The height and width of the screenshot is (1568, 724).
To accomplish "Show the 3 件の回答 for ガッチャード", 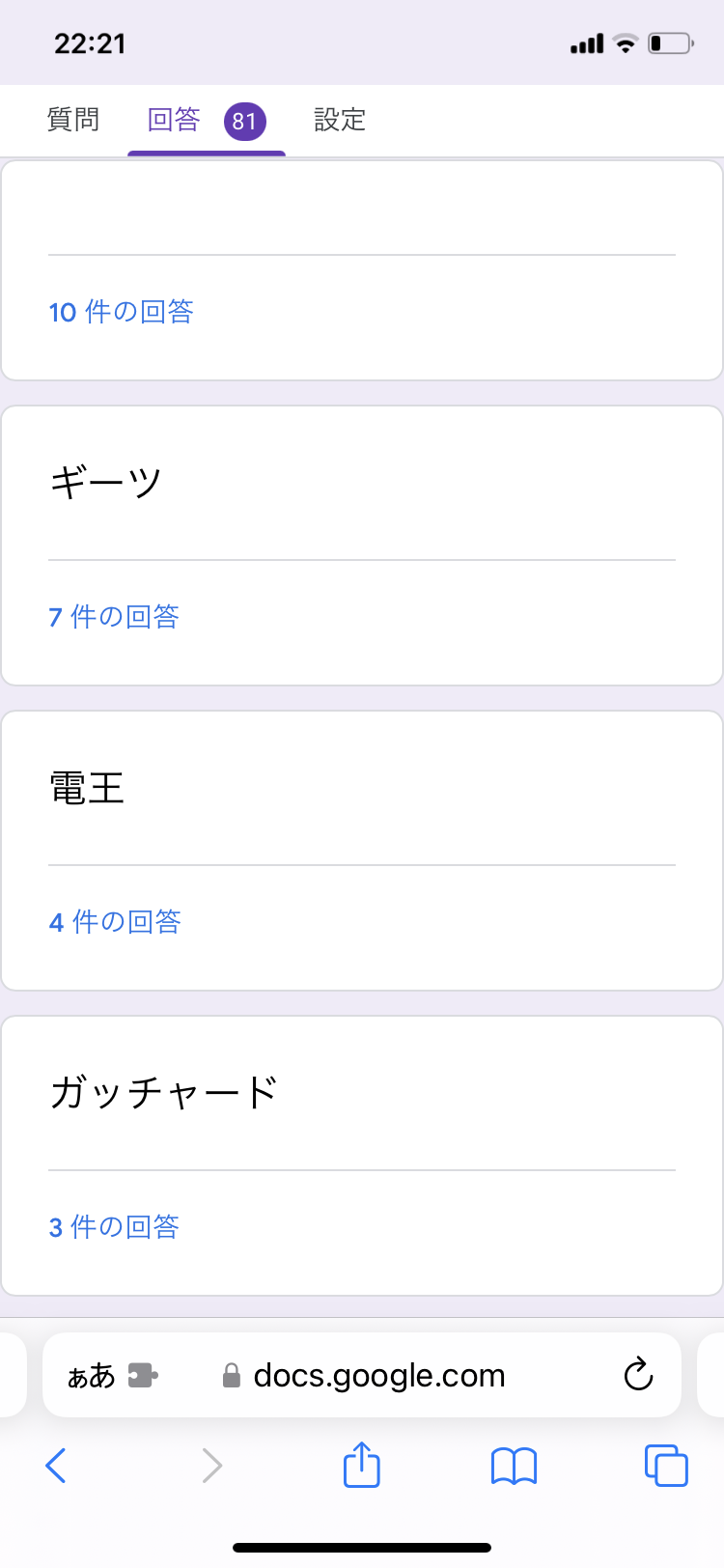I will point(114,1227).
